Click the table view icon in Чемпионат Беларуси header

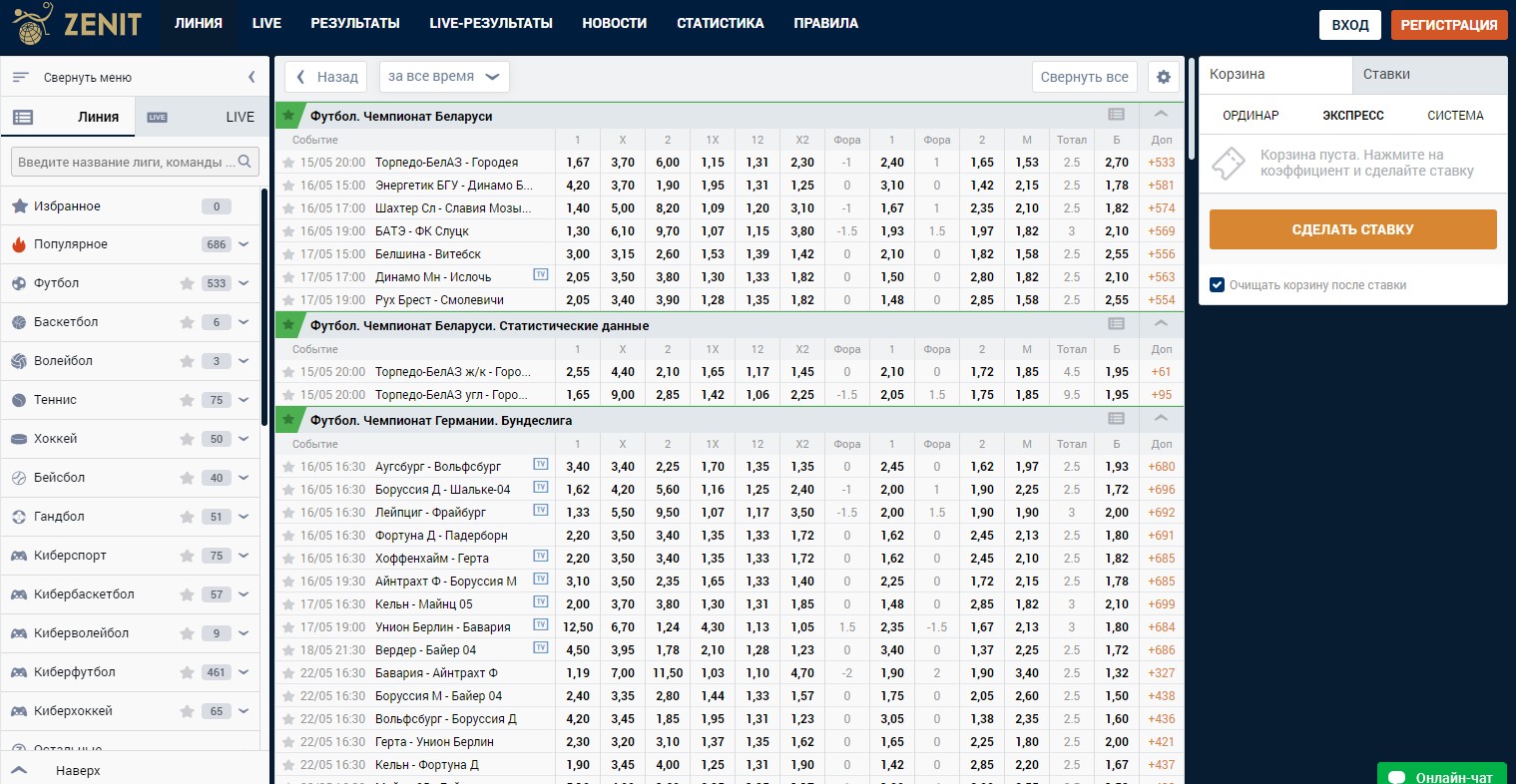pyautogui.click(x=1116, y=115)
